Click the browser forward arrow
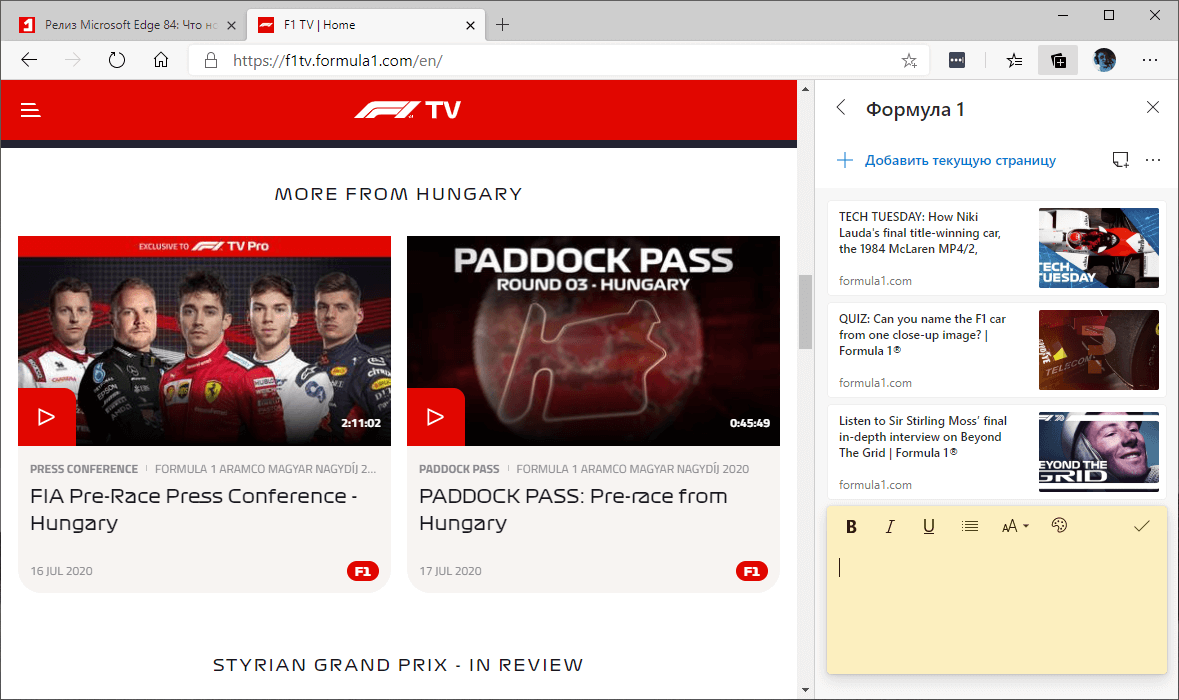This screenshot has width=1179, height=700. tap(72, 60)
